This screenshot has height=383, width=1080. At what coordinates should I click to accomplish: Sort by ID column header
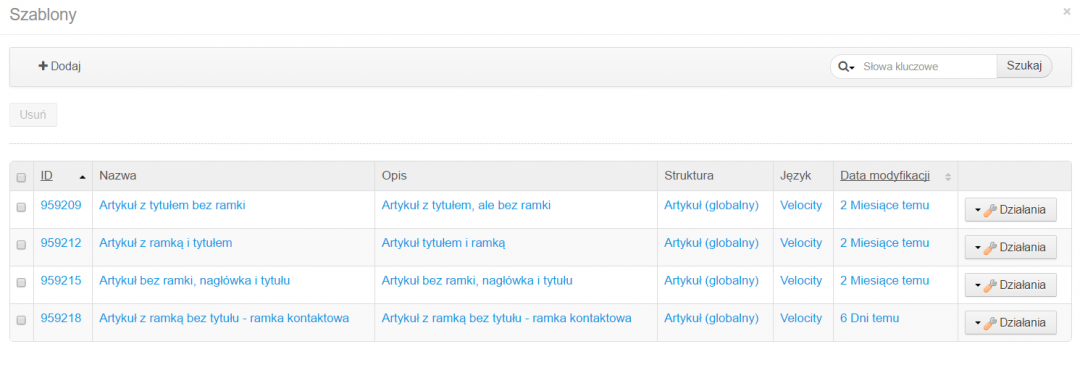click(x=46, y=176)
